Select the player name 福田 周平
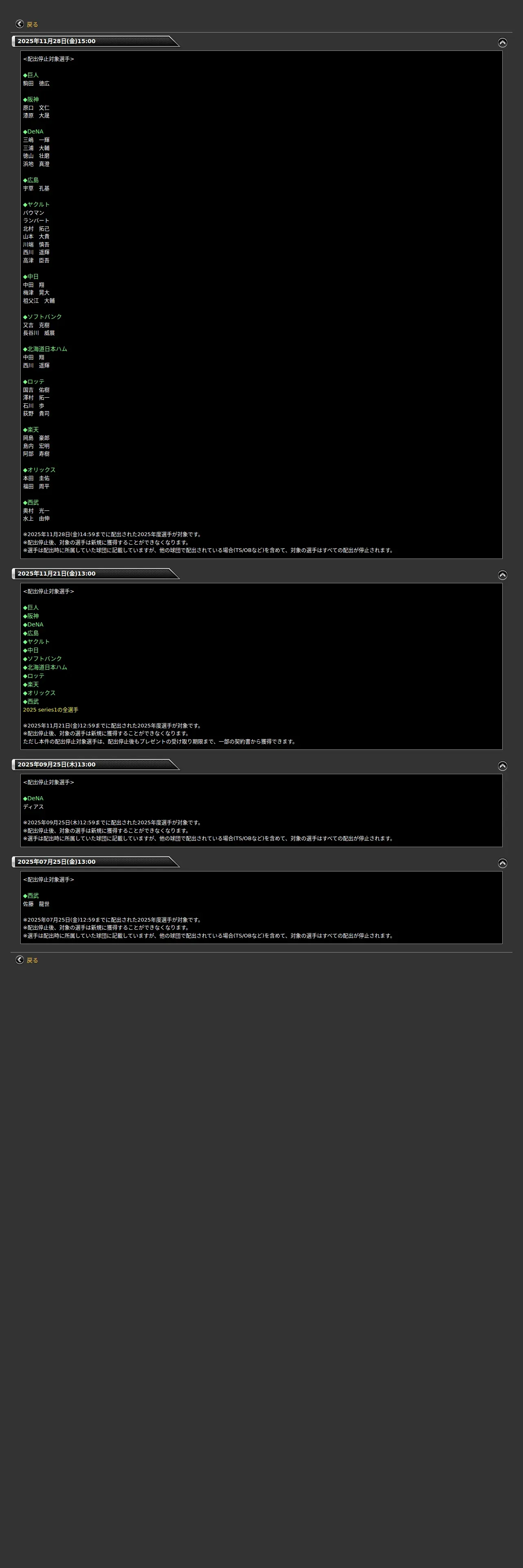The height and width of the screenshot is (1568, 523). (x=37, y=486)
